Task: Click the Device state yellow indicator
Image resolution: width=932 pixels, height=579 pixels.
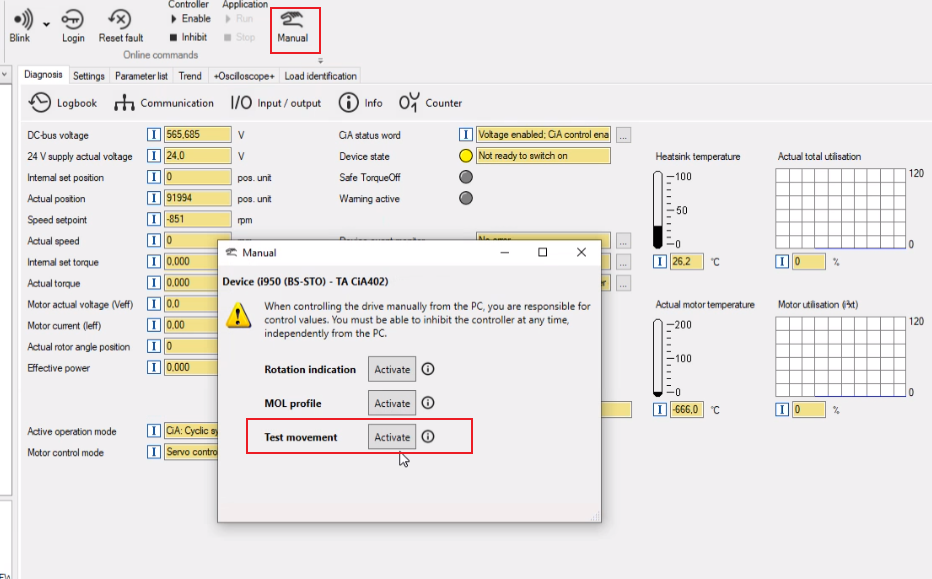Action: pyautogui.click(x=465, y=156)
